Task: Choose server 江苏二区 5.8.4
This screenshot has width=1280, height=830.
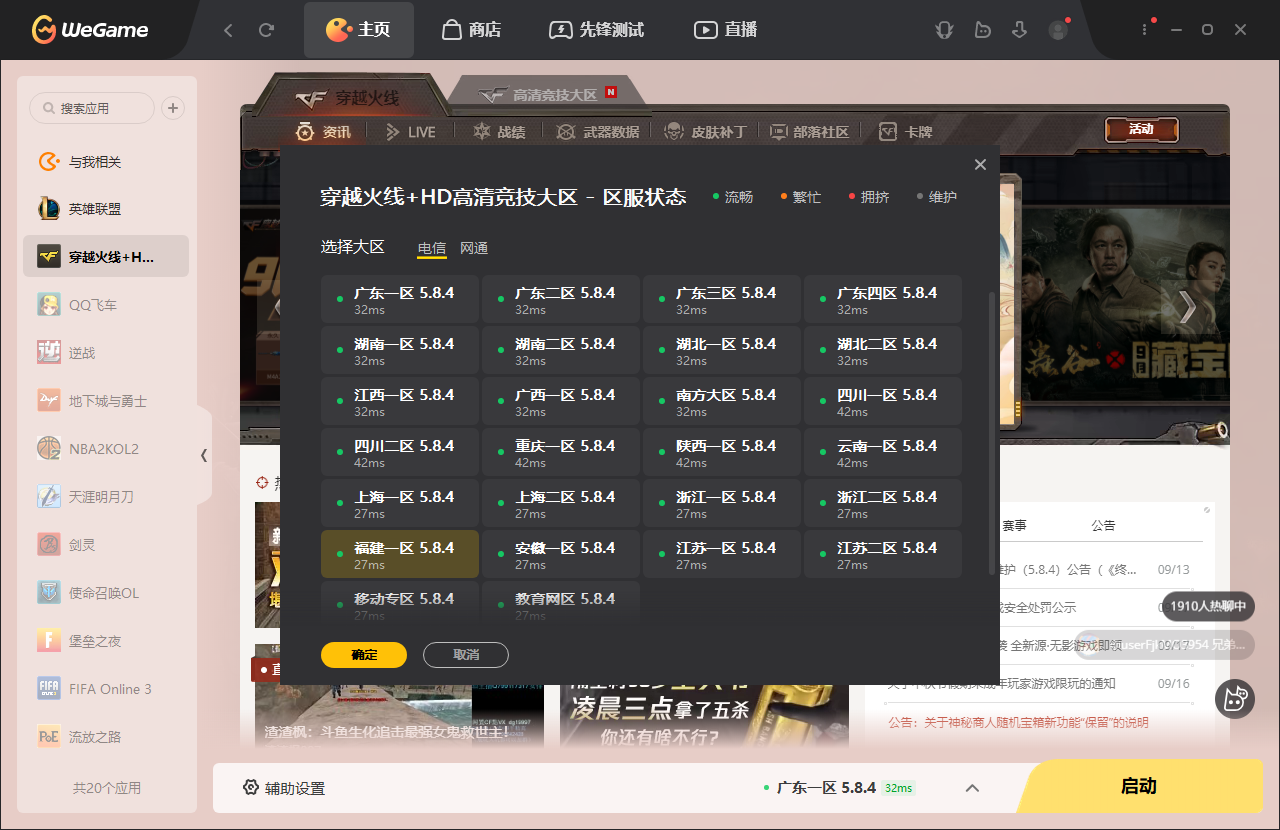Action: [883, 554]
